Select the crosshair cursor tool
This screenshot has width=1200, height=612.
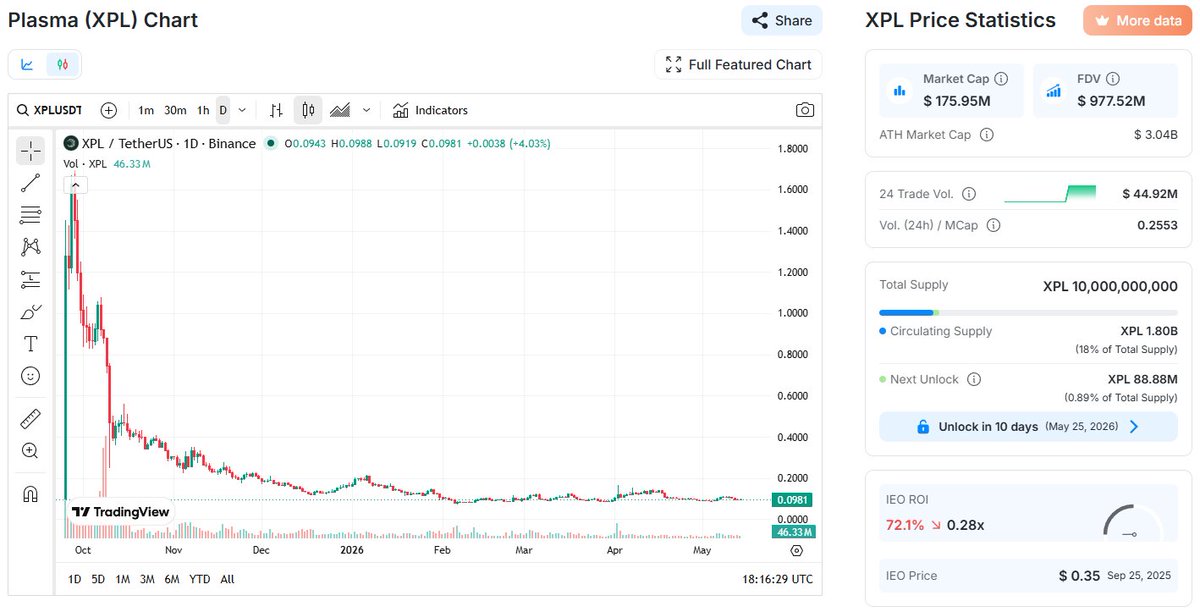tap(30, 151)
